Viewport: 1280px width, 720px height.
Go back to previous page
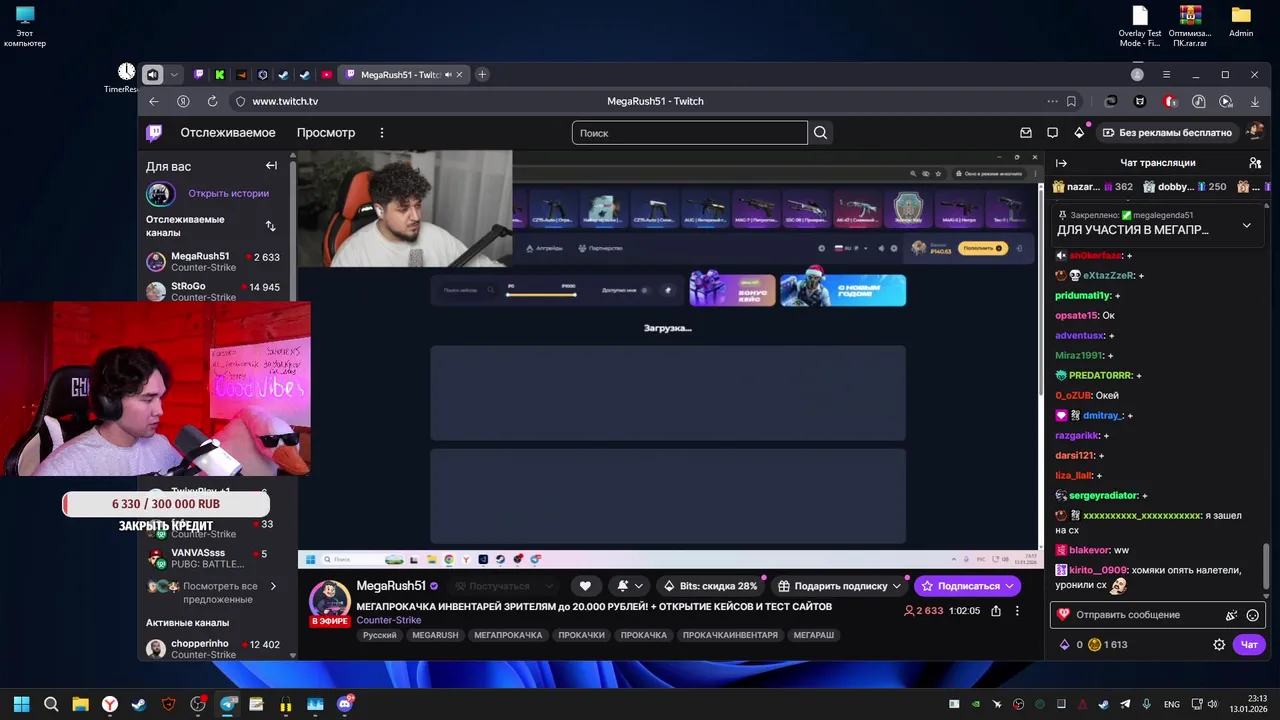154,101
